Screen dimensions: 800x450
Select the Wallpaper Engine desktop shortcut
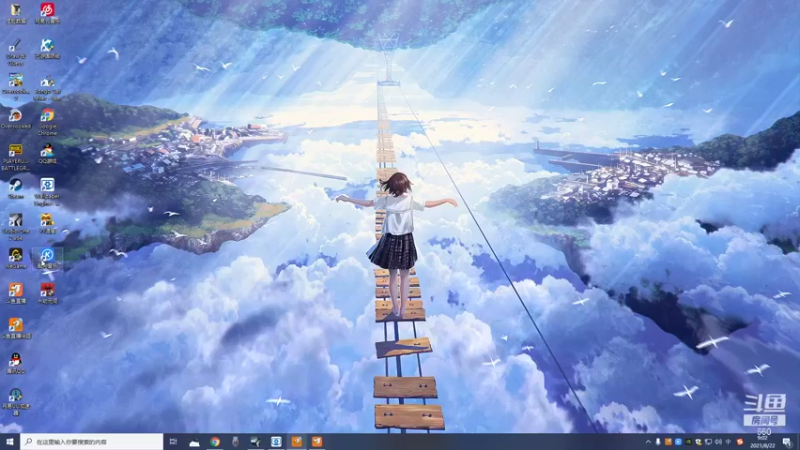coord(47,192)
